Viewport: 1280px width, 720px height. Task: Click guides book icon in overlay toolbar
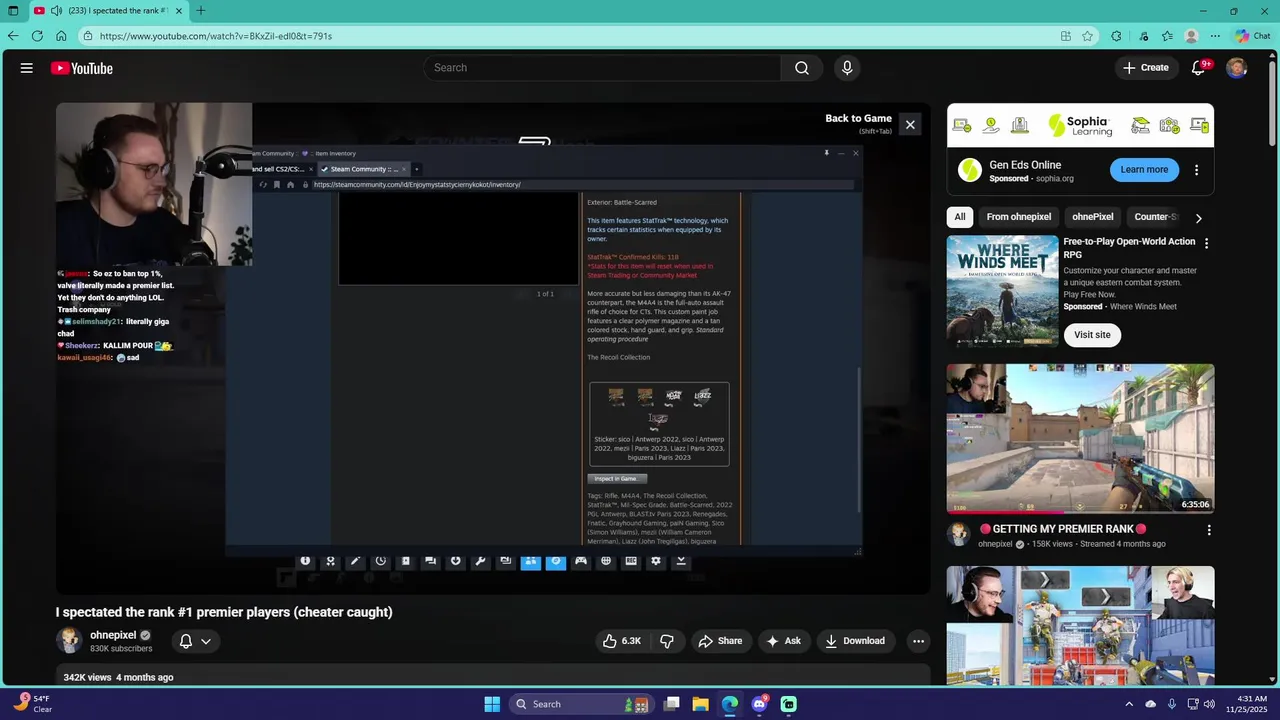[405, 561]
